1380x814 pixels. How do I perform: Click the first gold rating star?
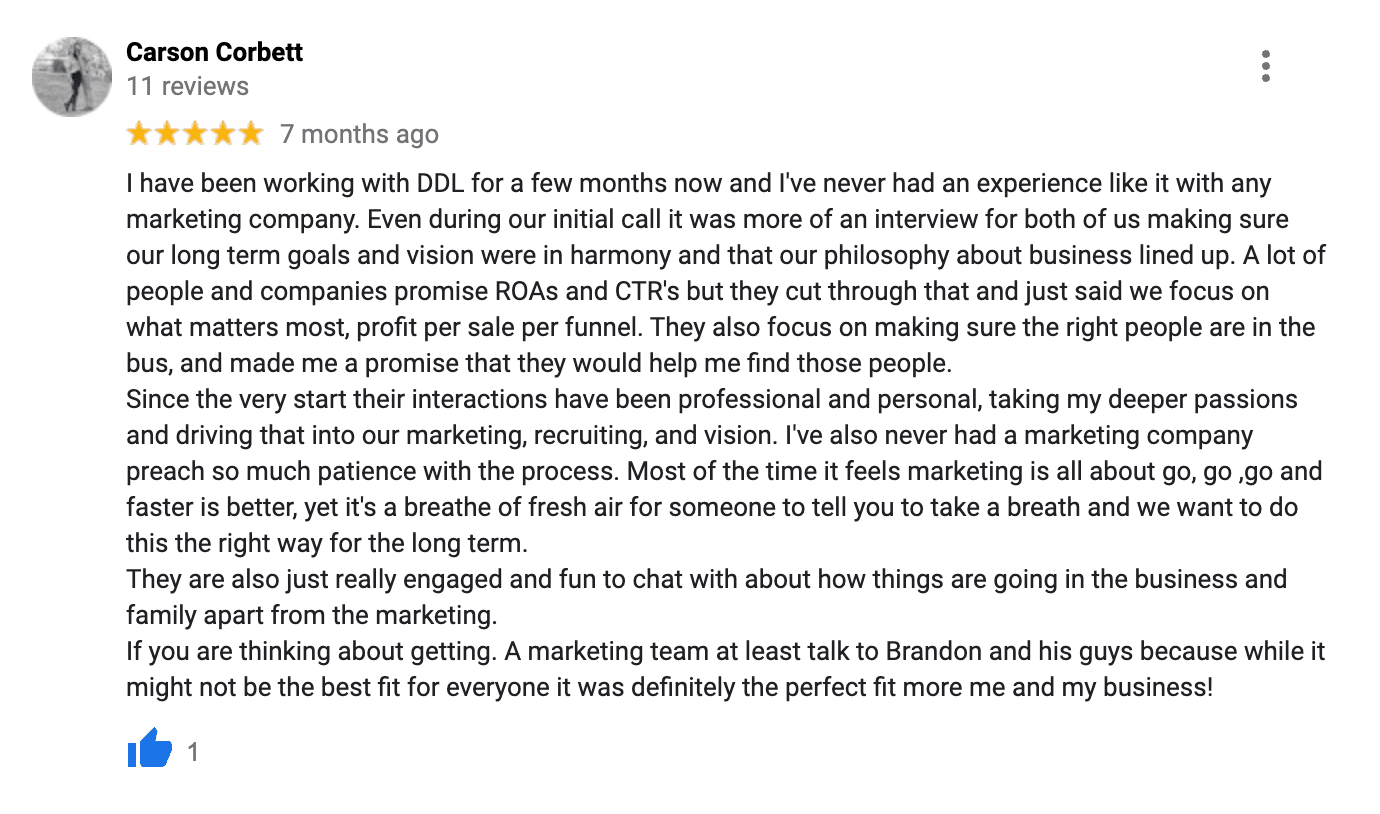tap(139, 133)
